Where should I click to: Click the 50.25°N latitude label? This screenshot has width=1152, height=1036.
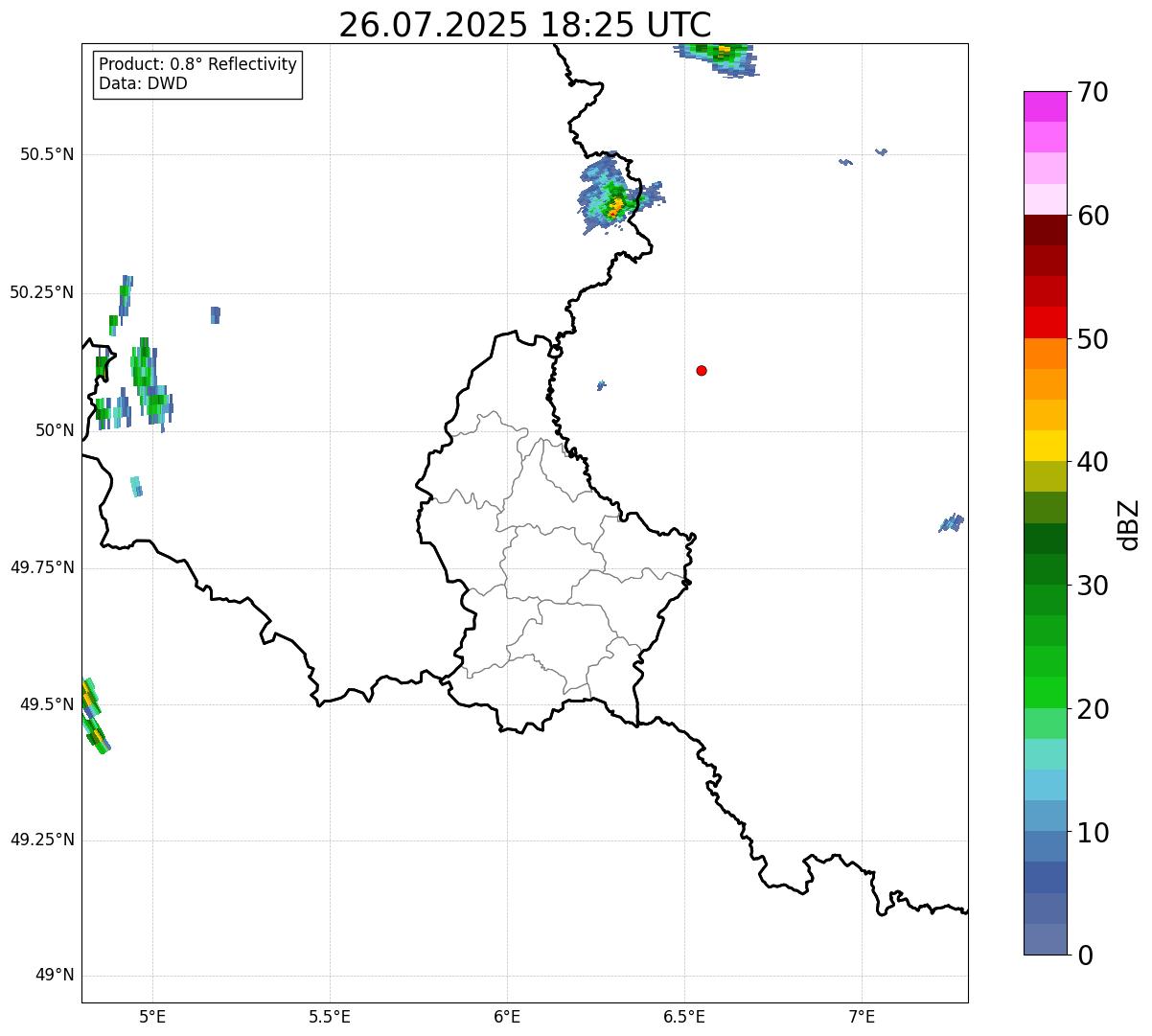(42, 292)
